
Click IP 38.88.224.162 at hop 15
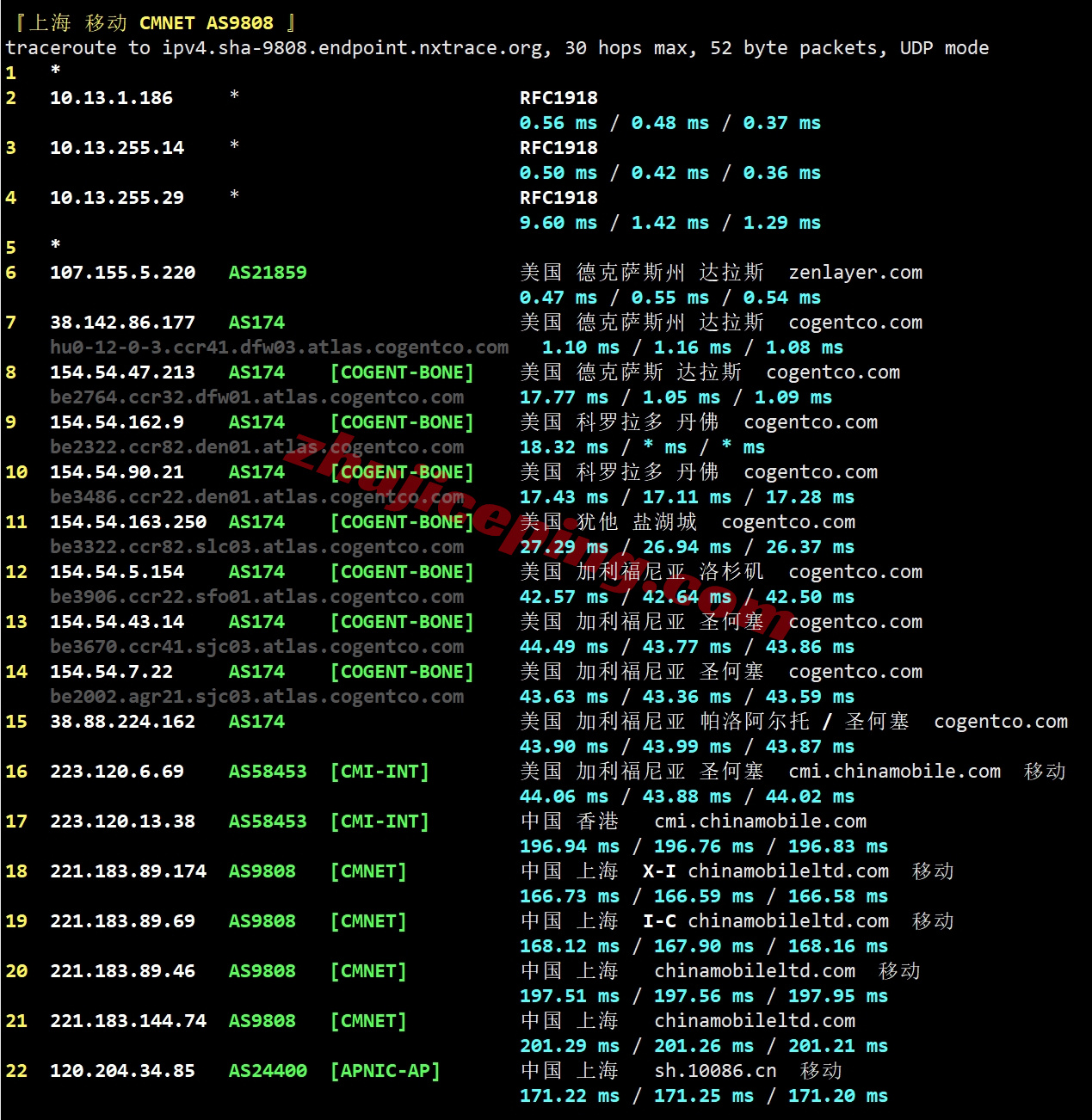click(122, 722)
